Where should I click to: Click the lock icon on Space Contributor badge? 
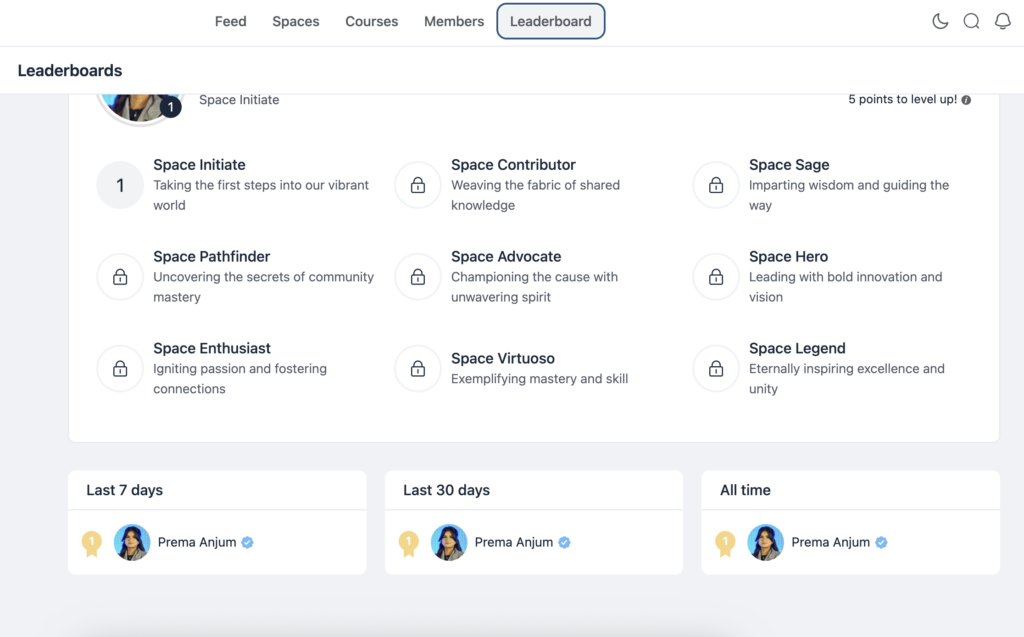[417, 185]
